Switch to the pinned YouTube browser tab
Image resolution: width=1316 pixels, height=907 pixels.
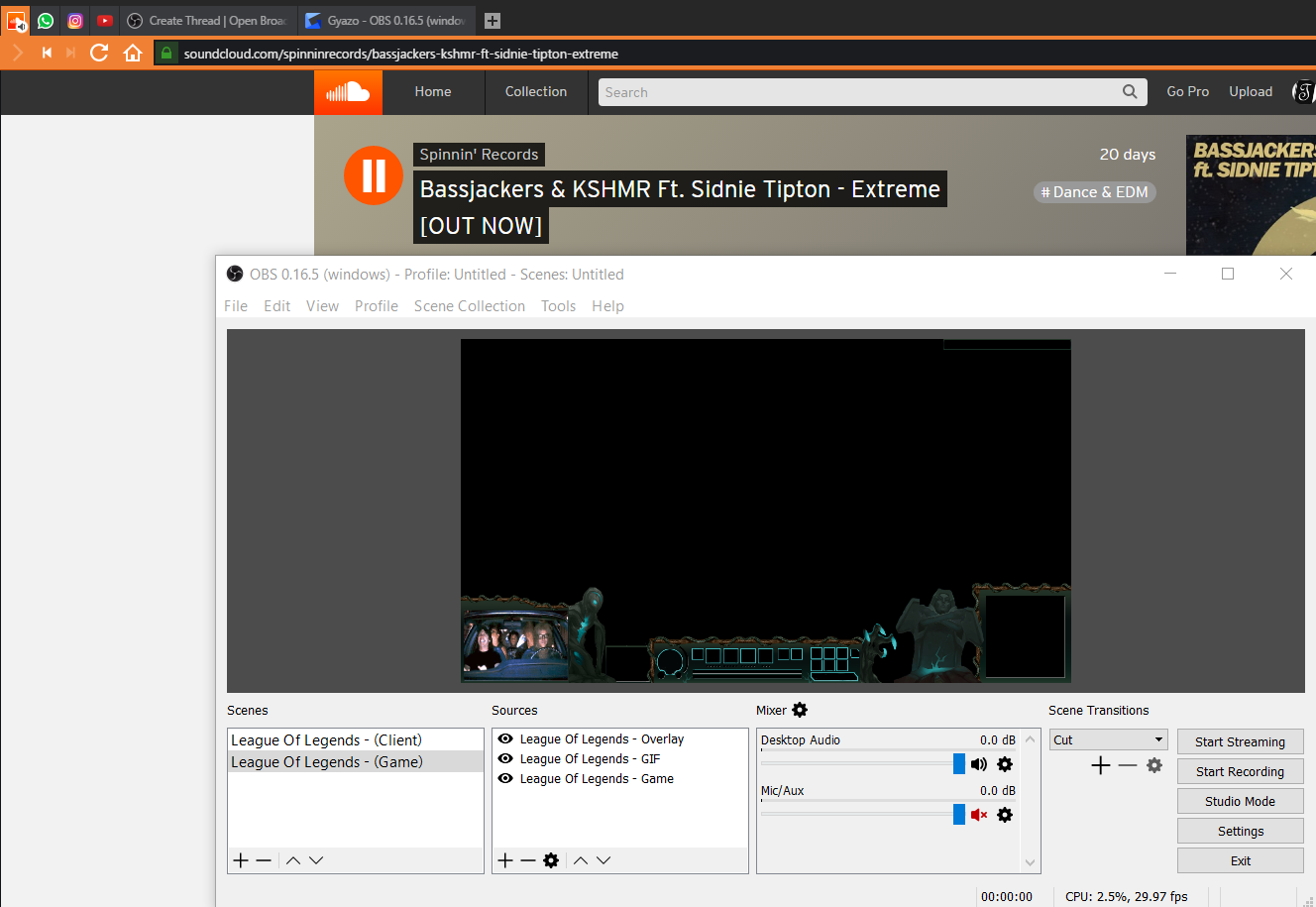pos(105,20)
